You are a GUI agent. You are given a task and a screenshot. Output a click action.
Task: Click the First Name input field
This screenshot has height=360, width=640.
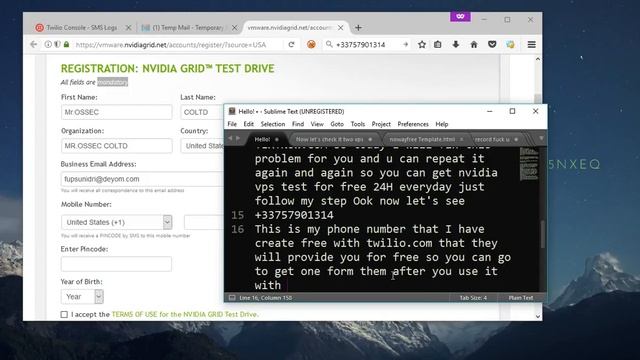click(x=116, y=112)
